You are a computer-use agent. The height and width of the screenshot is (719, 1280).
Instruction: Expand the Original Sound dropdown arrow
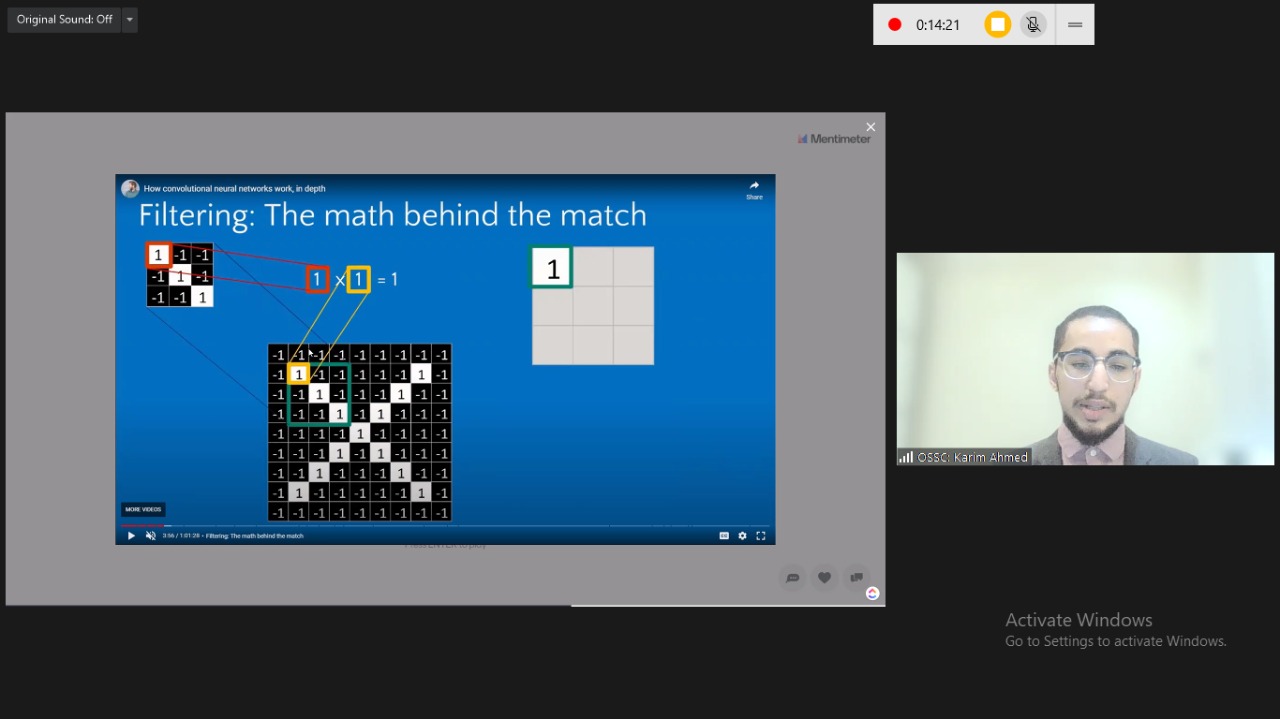[129, 20]
